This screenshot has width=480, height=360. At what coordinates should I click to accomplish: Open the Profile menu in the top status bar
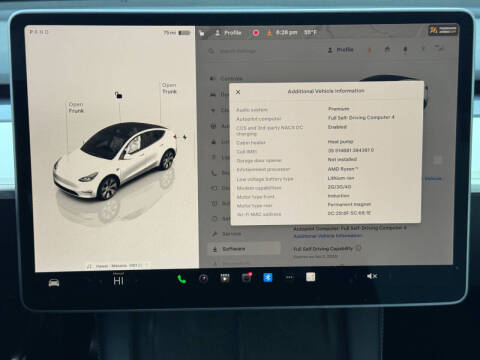click(229, 33)
